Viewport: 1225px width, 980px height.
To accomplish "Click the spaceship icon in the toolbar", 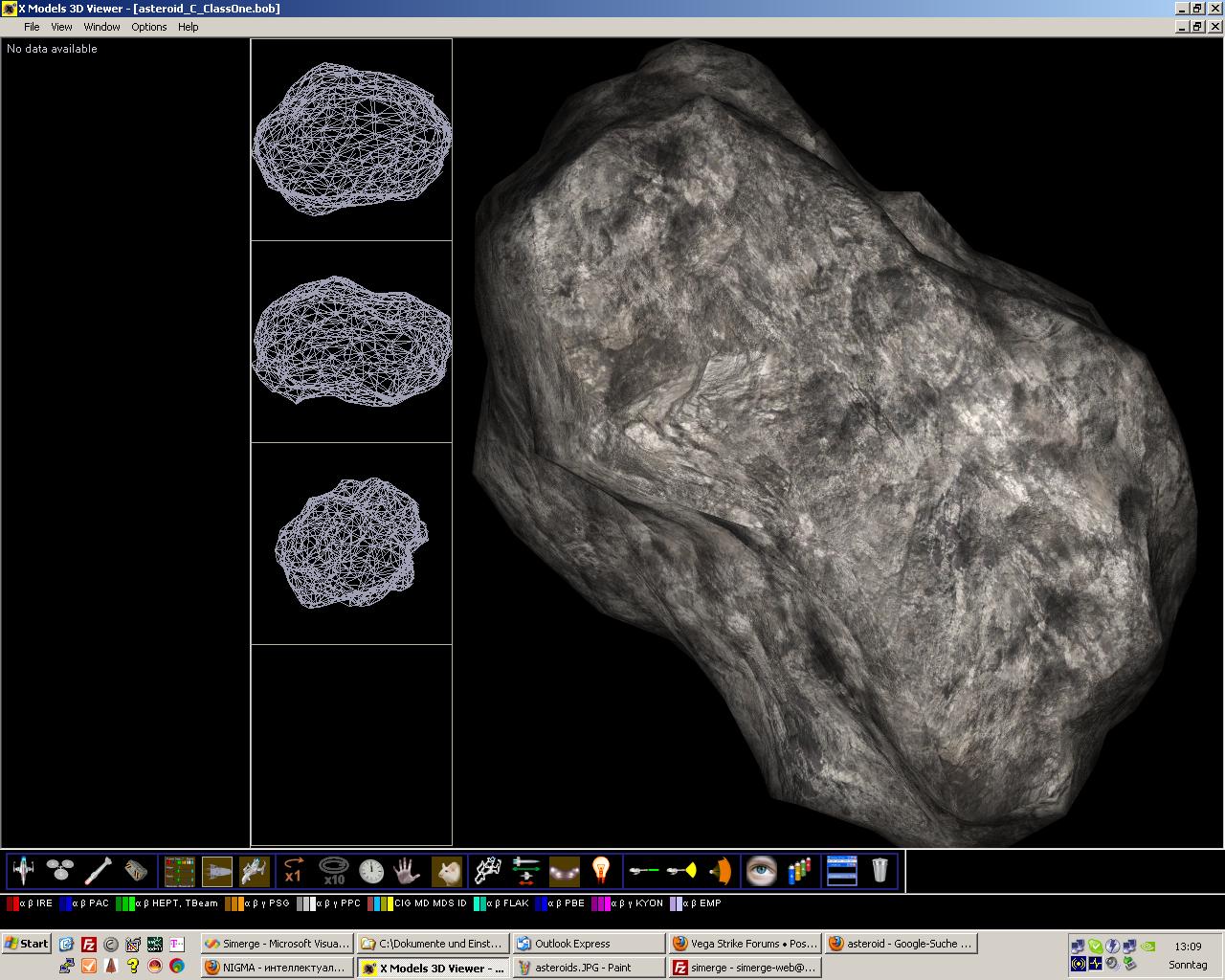I will click(x=23, y=870).
